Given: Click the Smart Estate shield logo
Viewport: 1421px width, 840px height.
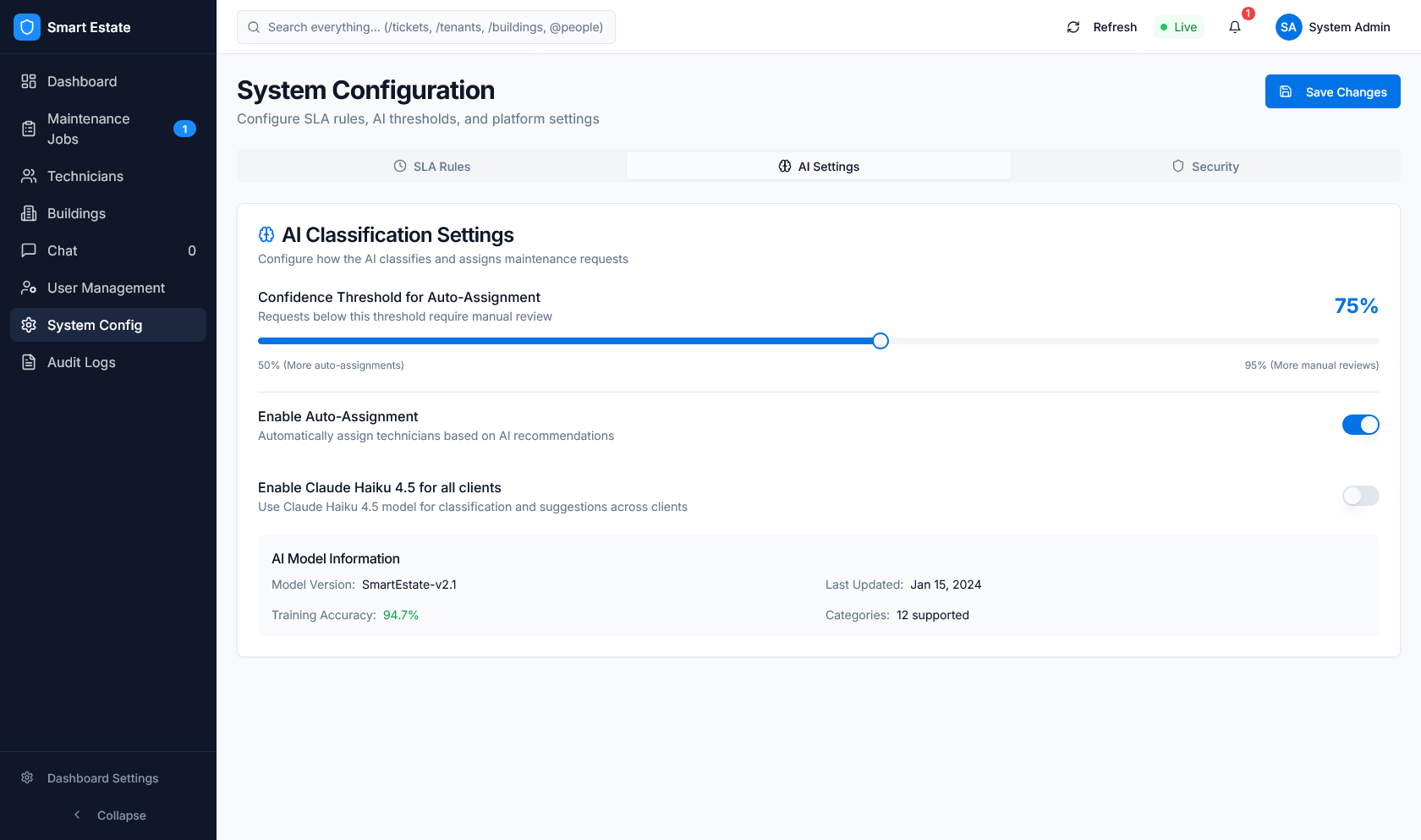Looking at the screenshot, I should tap(27, 27).
